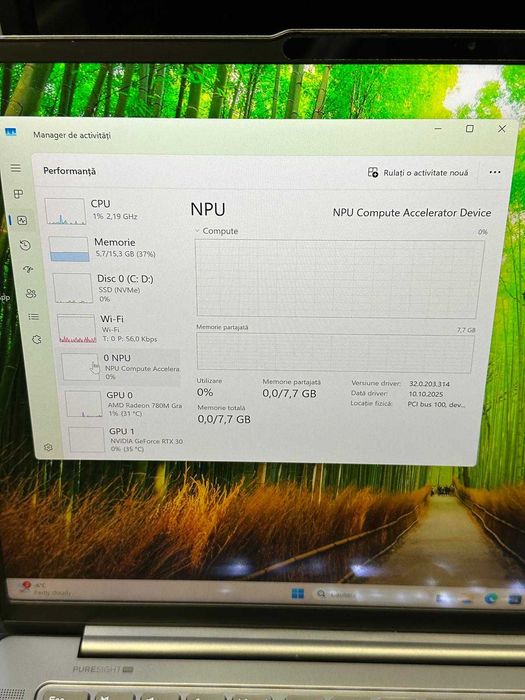525x700 pixels.
Task: Click the Wi-Fi mini graph thumbnail
Action: point(77,329)
